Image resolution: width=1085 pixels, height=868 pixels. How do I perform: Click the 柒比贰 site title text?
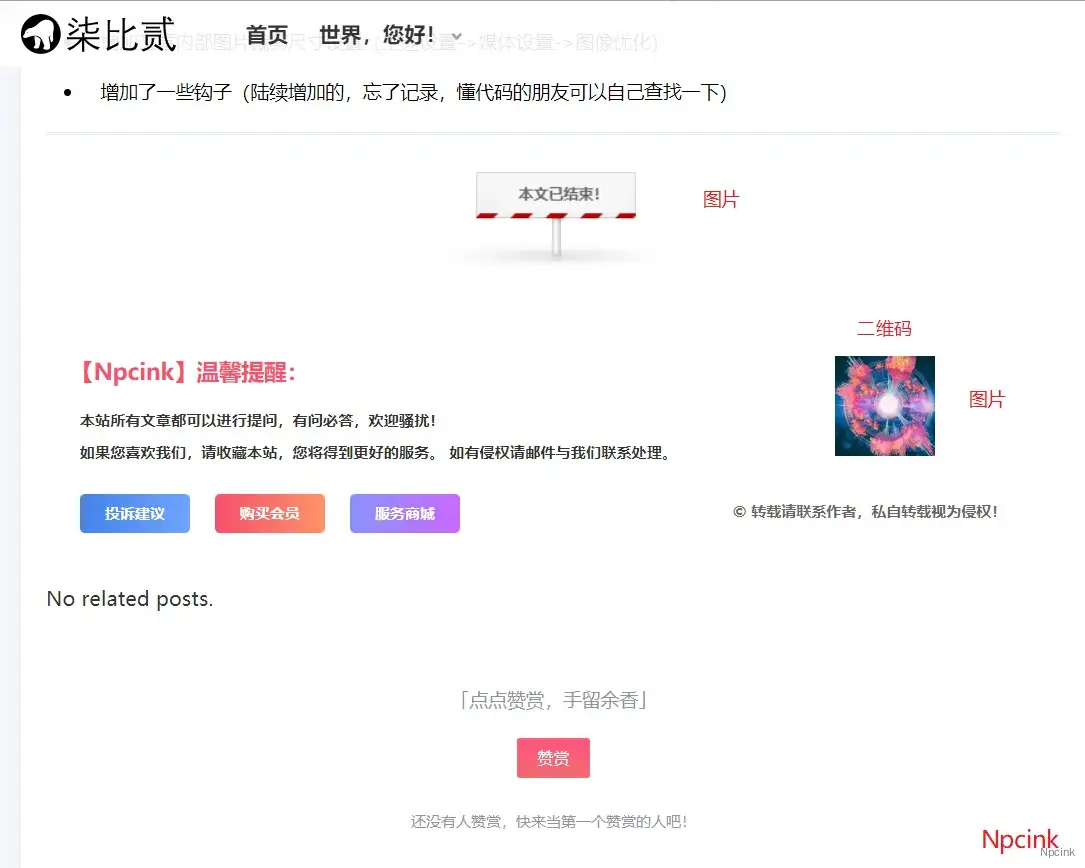point(121,35)
